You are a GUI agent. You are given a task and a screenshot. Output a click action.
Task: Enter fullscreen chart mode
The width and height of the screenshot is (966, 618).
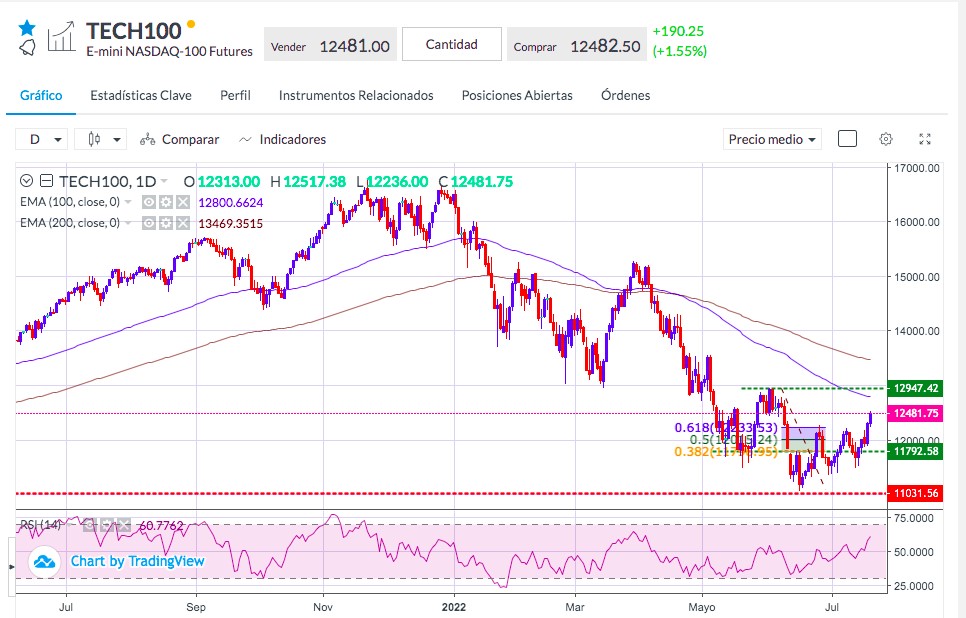925,139
